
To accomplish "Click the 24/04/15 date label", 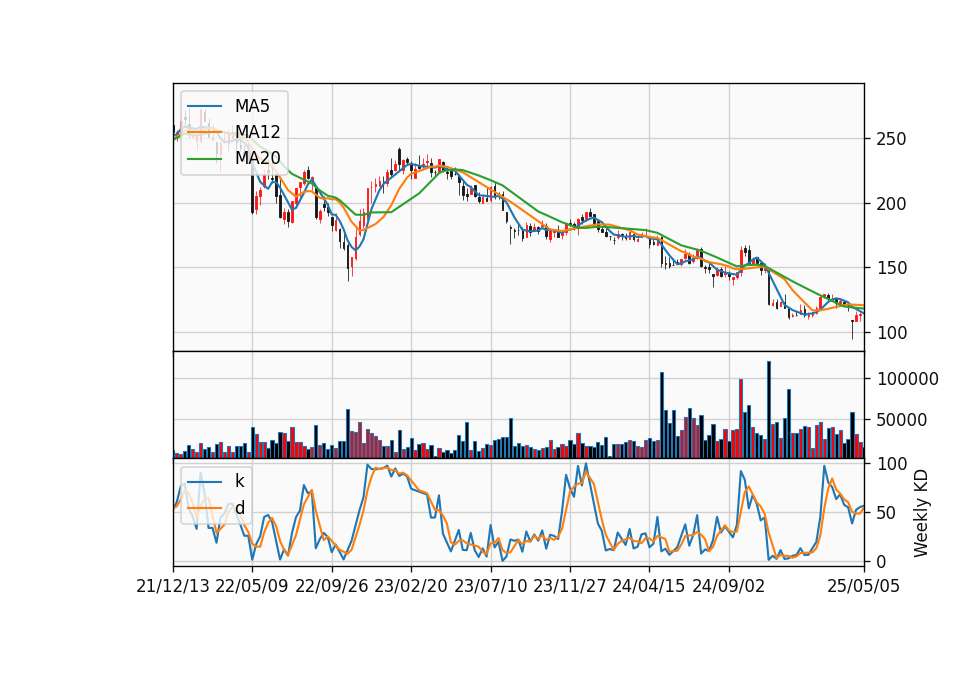I will pyautogui.click(x=649, y=586).
